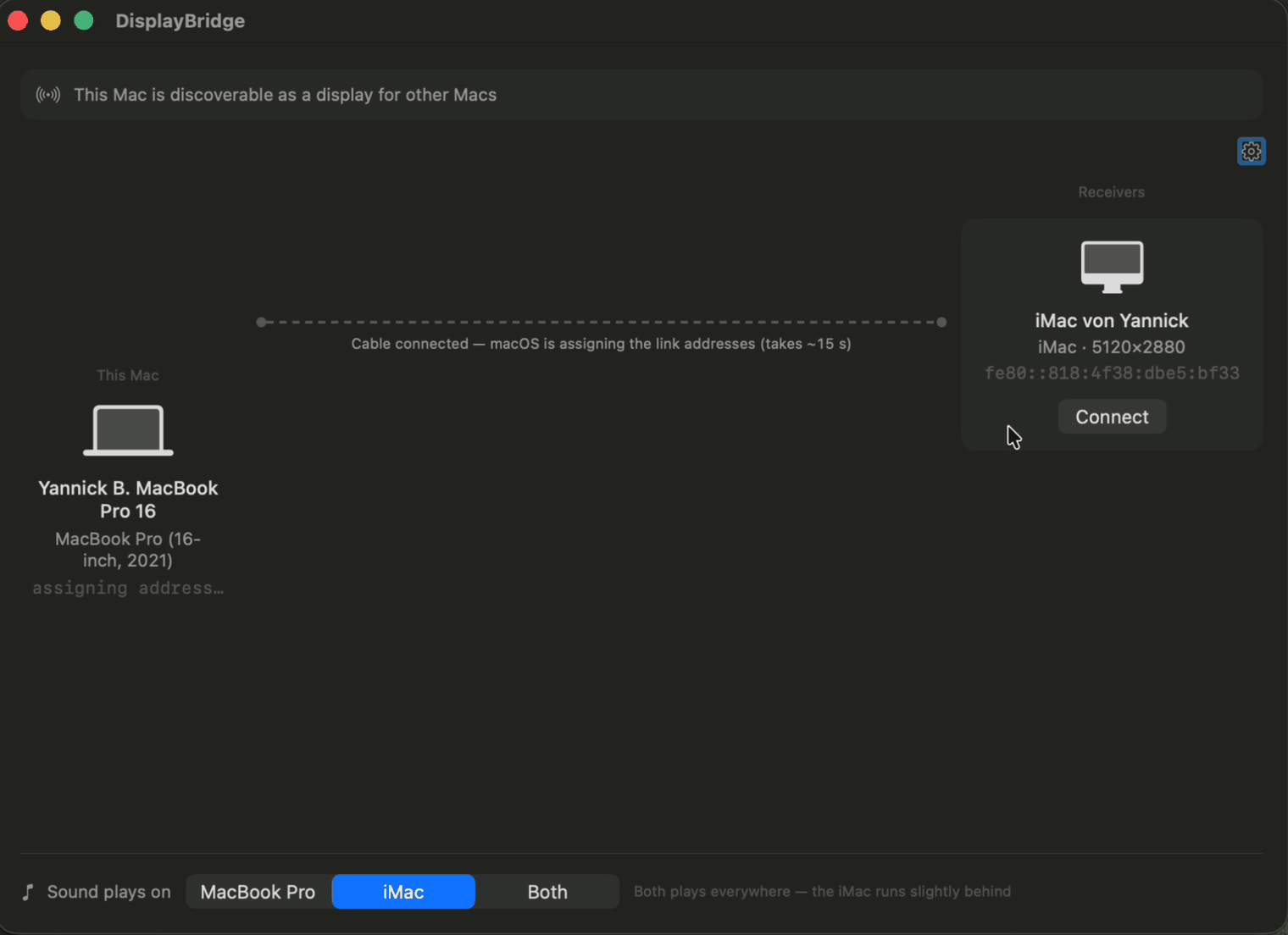Click the DisplayBridge window title

(x=180, y=21)
